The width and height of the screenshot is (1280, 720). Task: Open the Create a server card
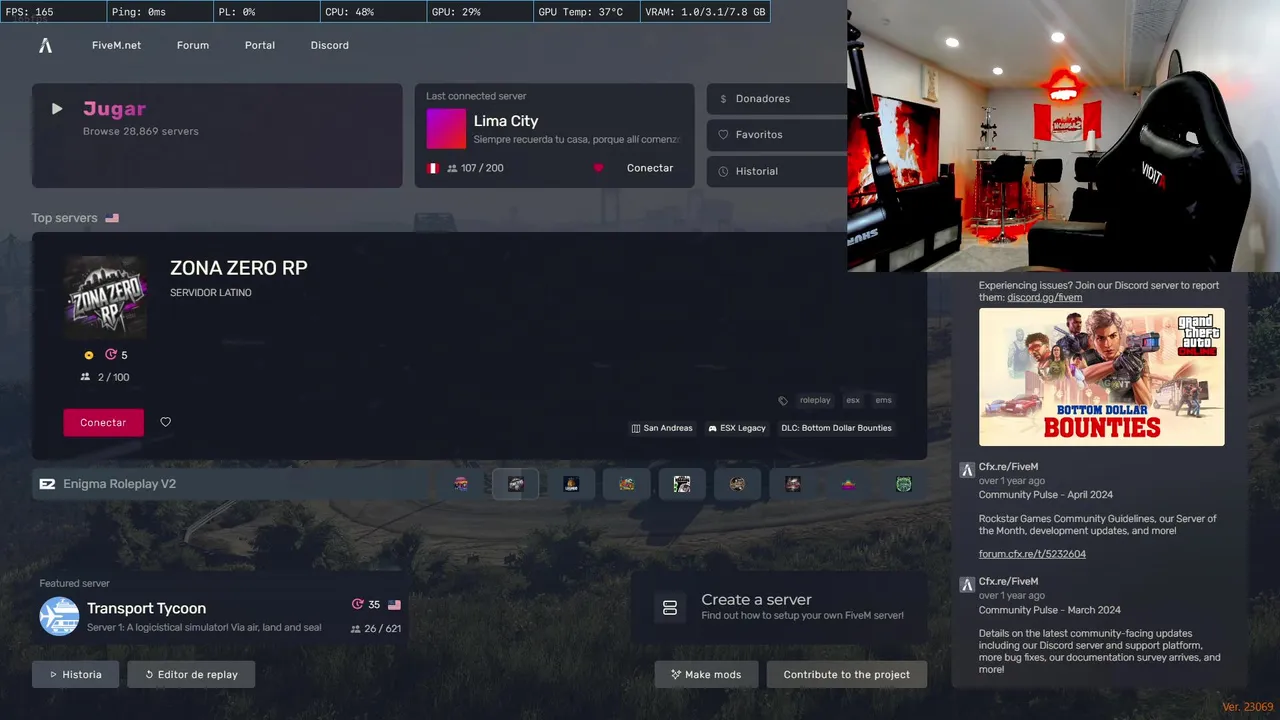click(779, 607)
